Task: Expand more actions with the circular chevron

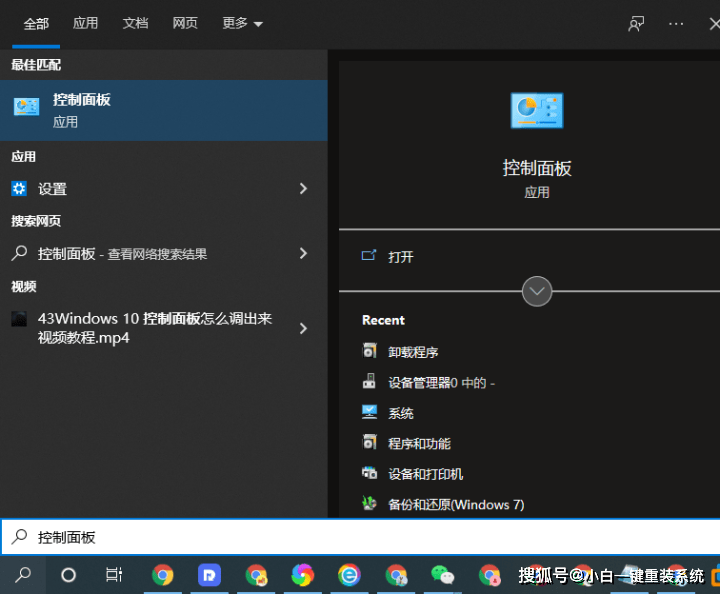Action: pos(537,291)
